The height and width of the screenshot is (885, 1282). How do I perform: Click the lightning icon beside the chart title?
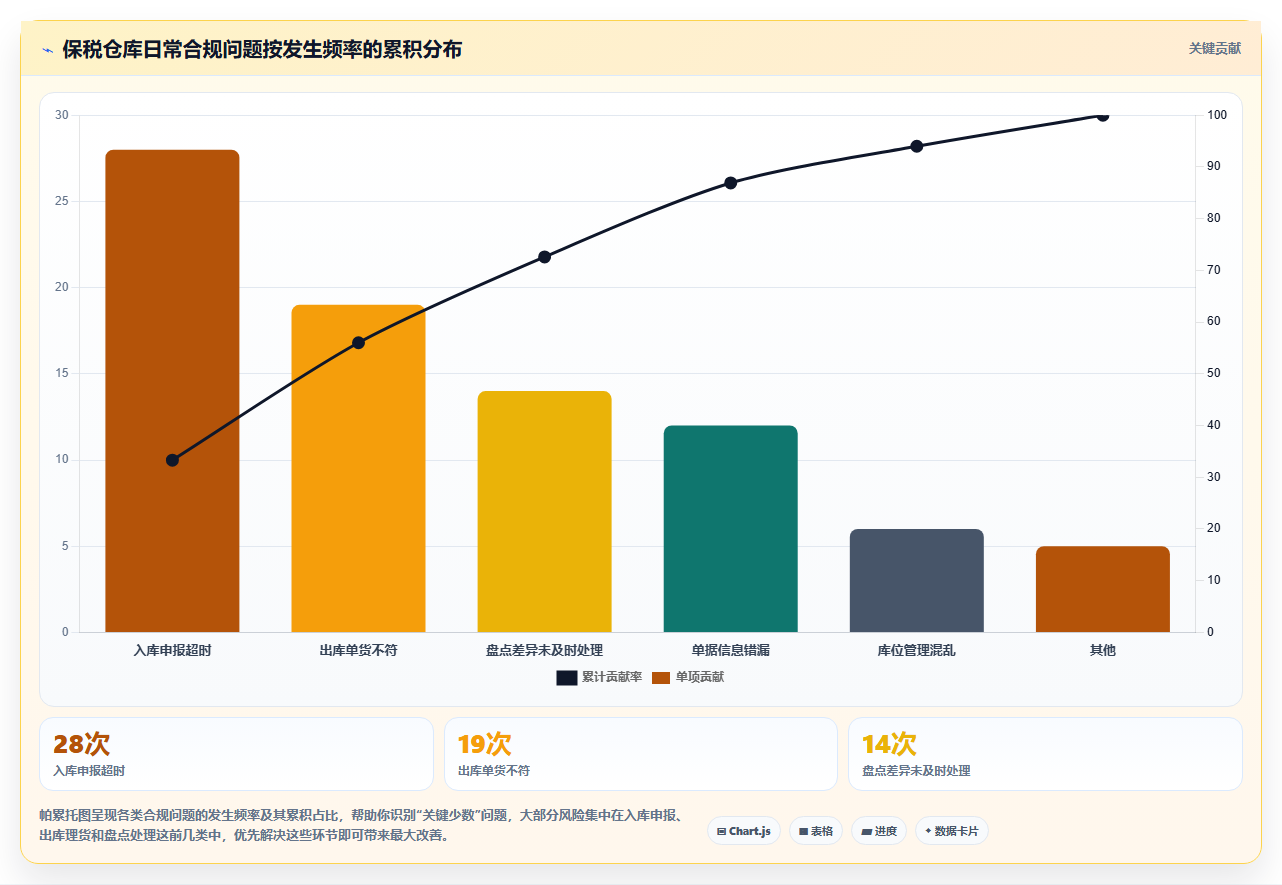point(47,49)
